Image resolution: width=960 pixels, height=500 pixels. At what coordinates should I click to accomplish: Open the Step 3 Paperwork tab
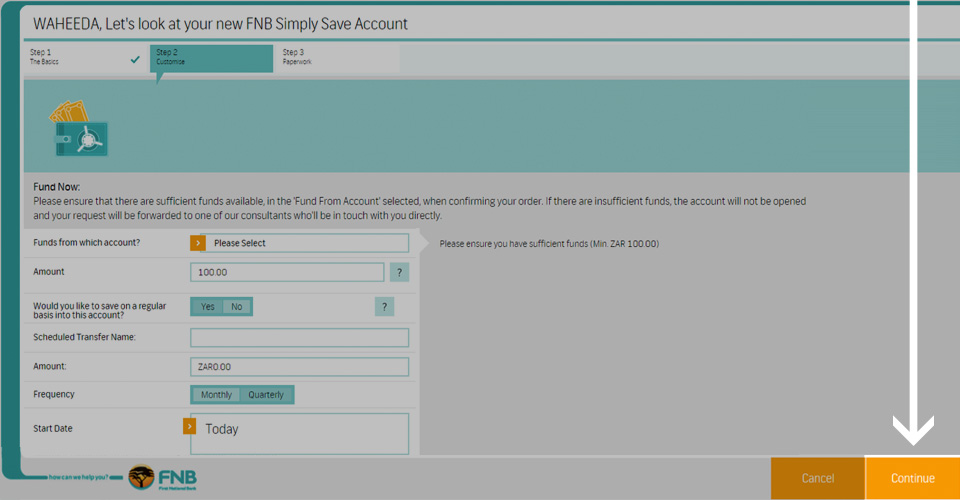point(337,58)
